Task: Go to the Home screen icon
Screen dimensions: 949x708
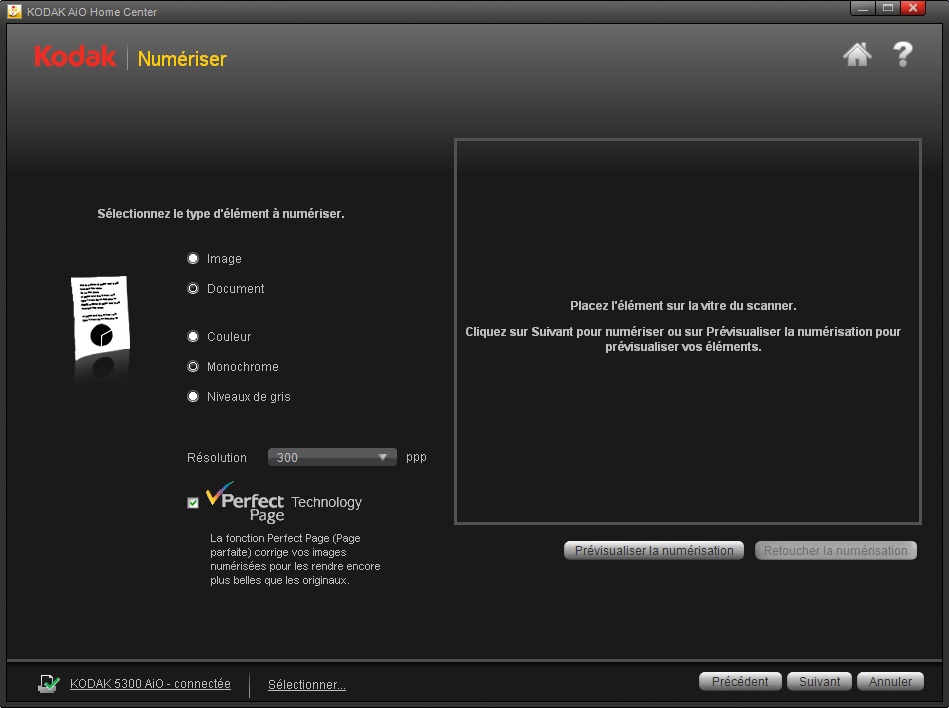Action: click(x=857, y=55)
